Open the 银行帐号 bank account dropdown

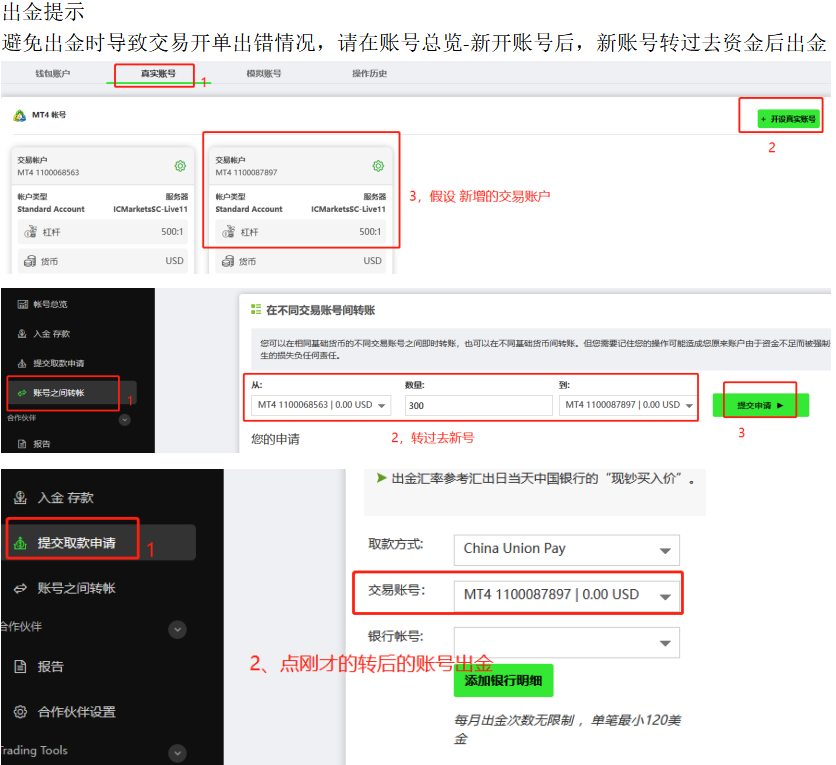(567, 642)
